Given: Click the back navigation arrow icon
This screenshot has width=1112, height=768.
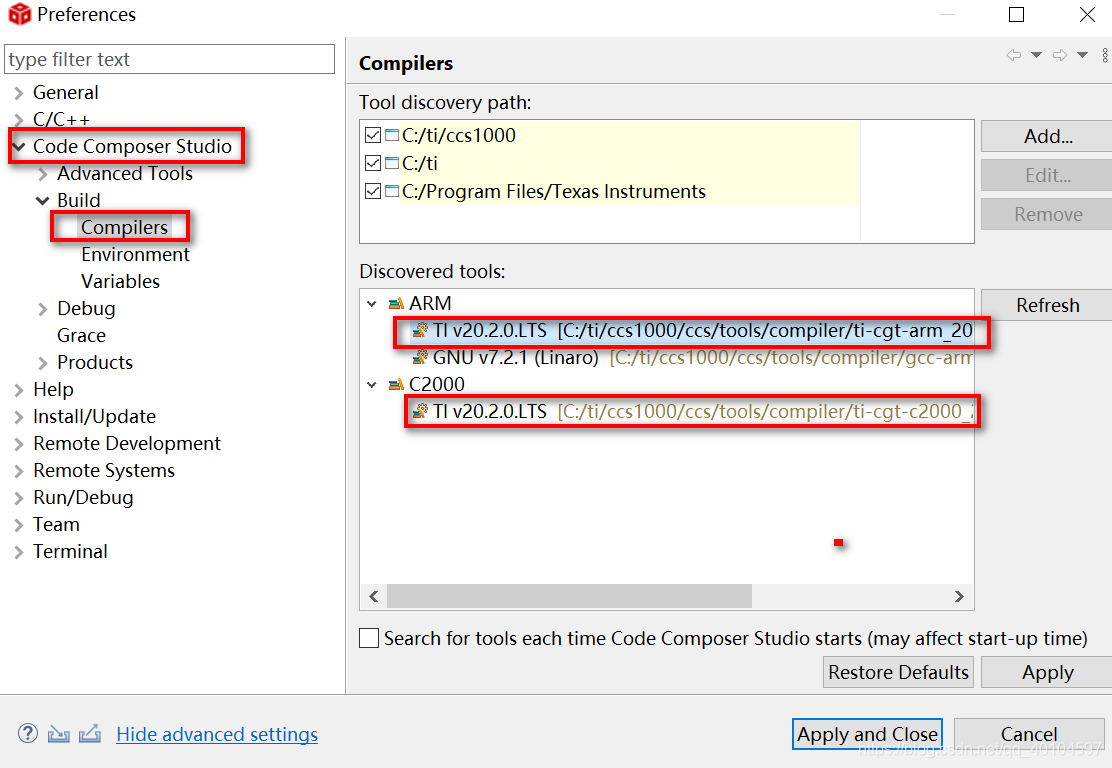Looking at the screenshot, I should (x=1014, y=55).
